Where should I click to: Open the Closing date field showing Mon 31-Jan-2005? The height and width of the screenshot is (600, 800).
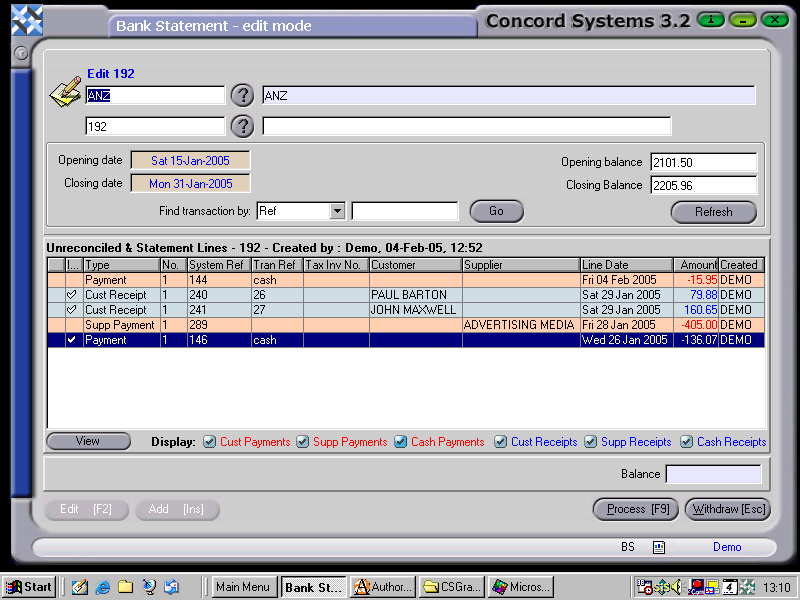pyautogui.click(x=190, y=183)
